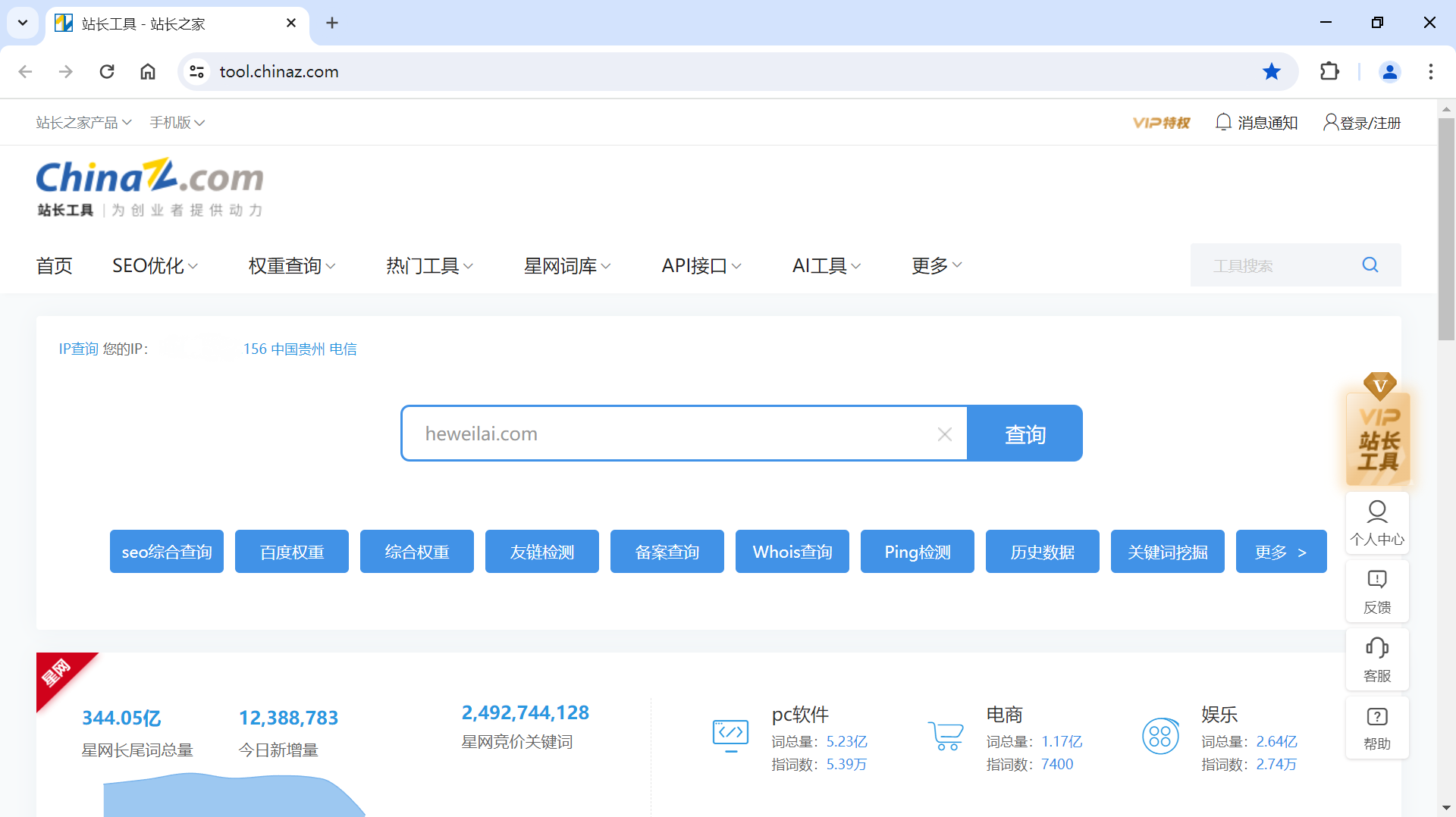
Task: Click the browser forward arrow
Action: [66, 71]
